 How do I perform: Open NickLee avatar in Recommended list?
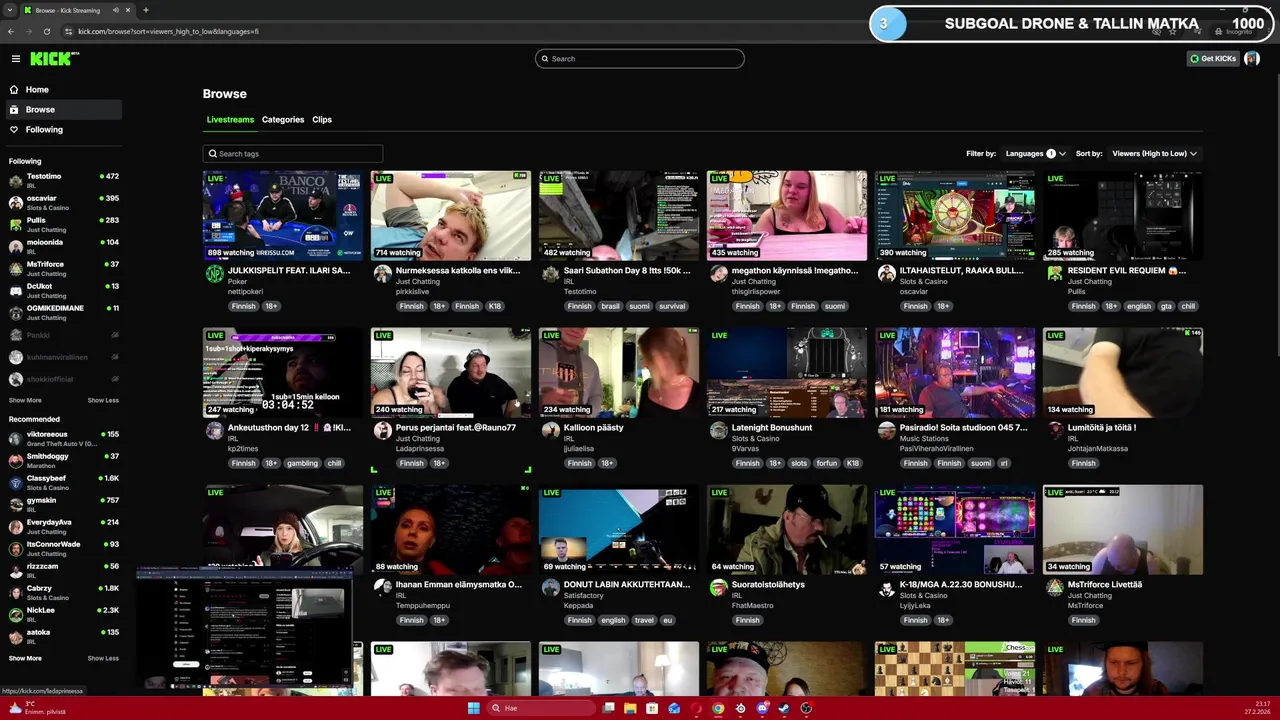(15, 615)
